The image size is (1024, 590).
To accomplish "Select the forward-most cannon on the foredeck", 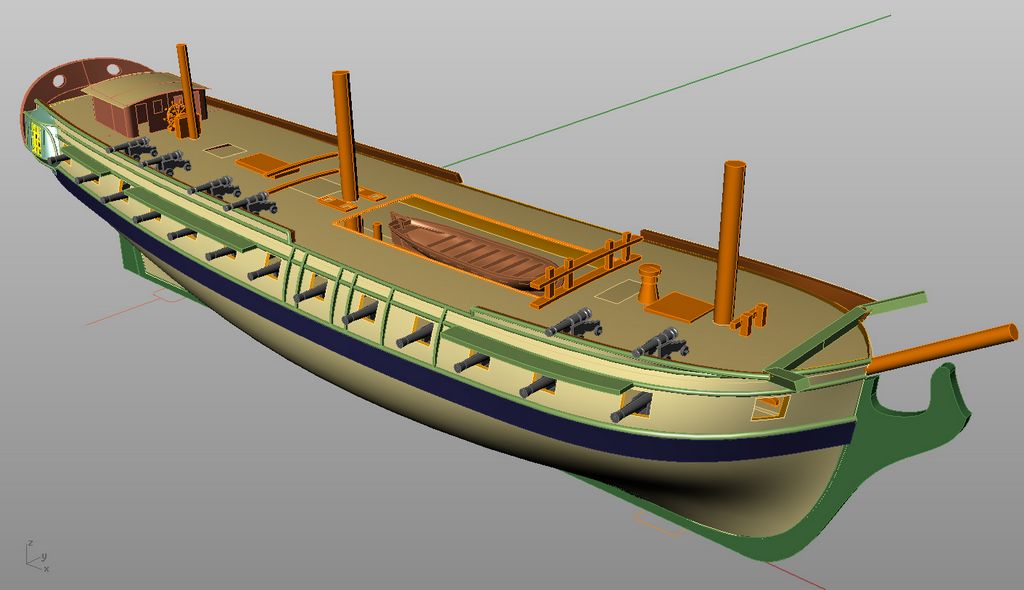I will [660, 345].
